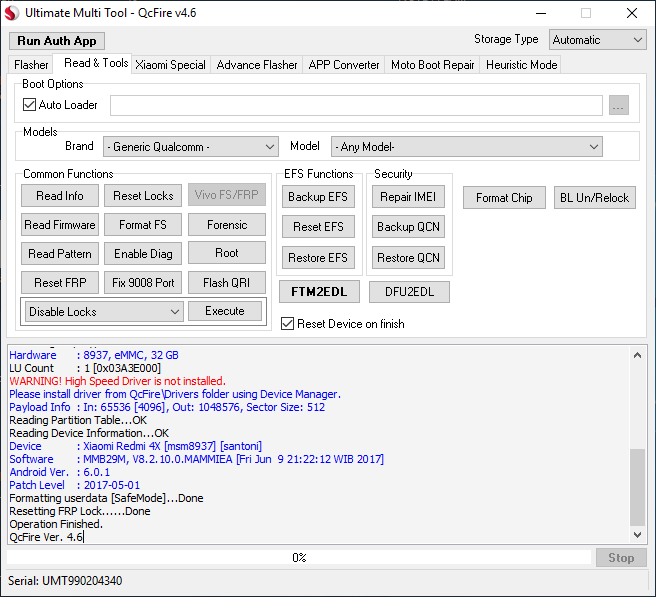656x597 pixels.
Task: Click the DFU2EDL button
Action: tap(409, 292)
